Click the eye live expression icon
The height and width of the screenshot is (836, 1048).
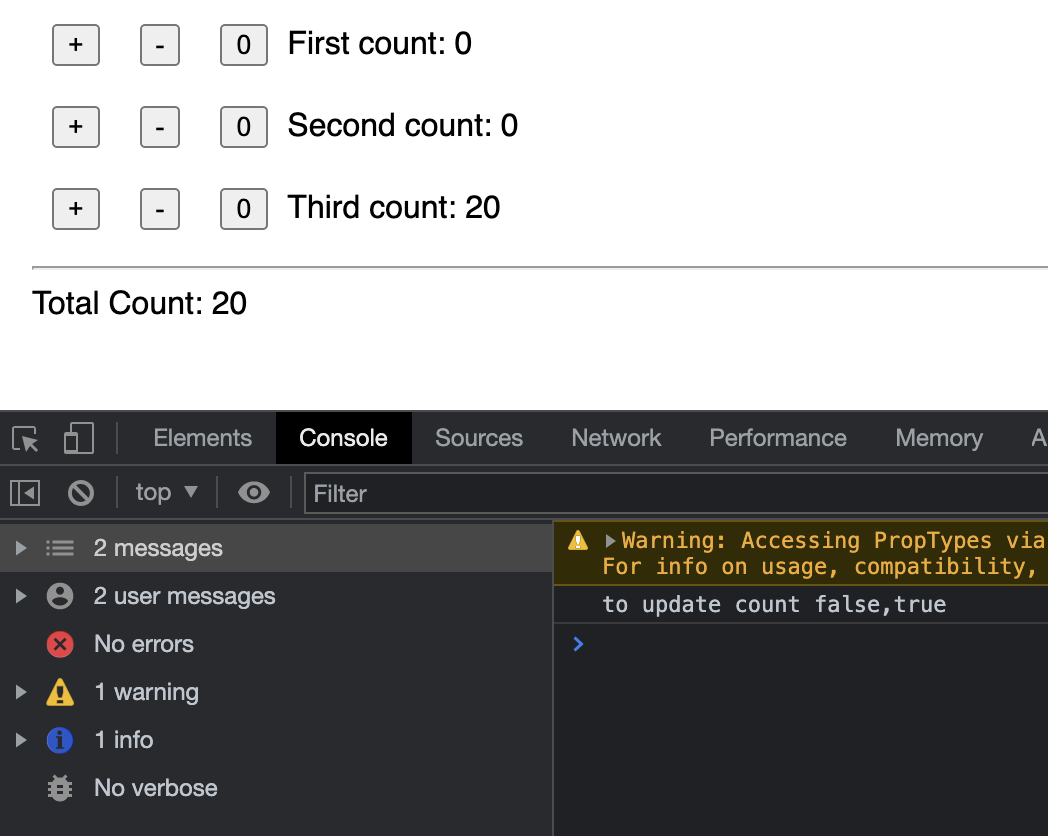tap(254, 492)
